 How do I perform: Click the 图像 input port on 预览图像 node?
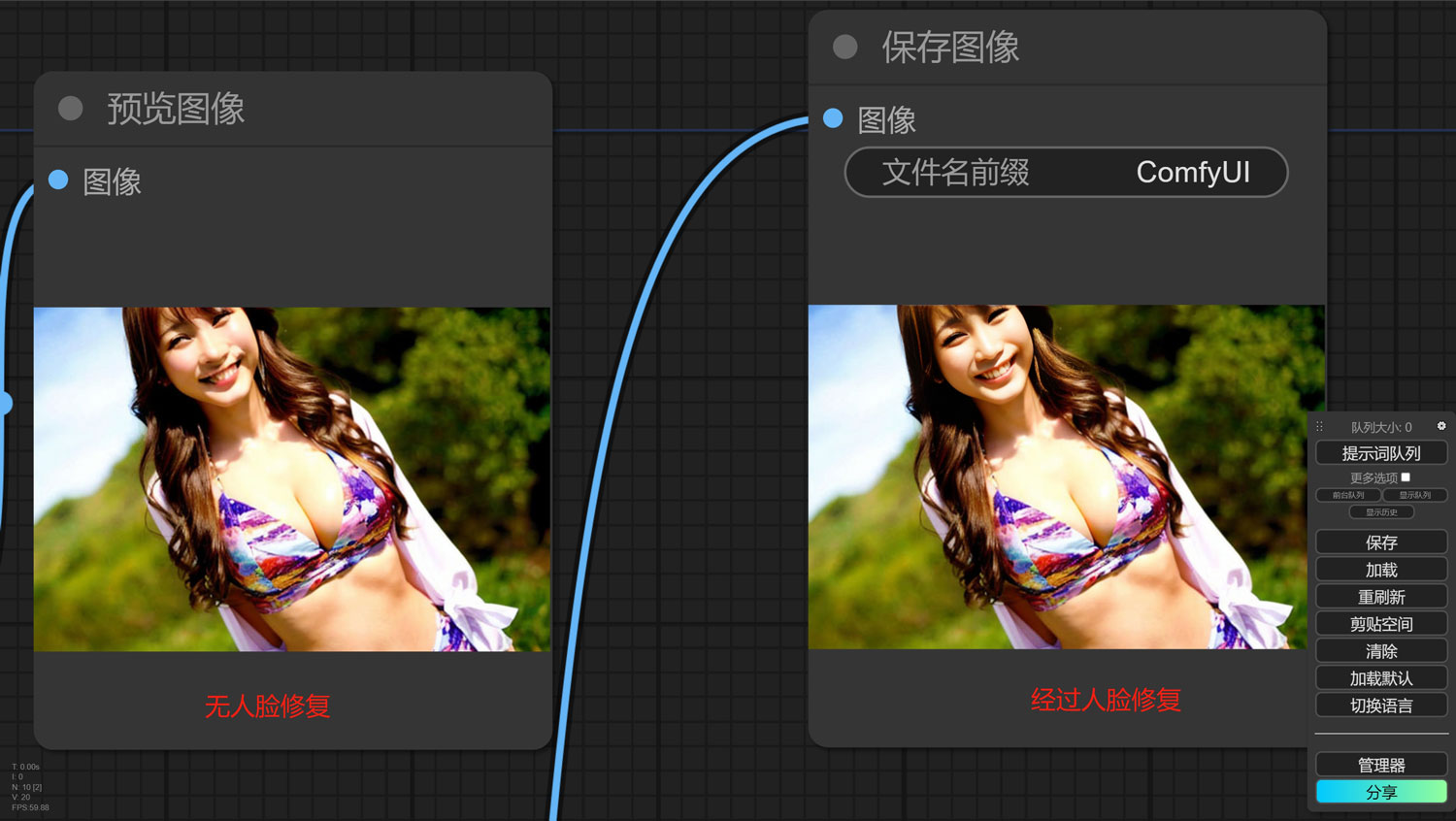click(58, 180)
